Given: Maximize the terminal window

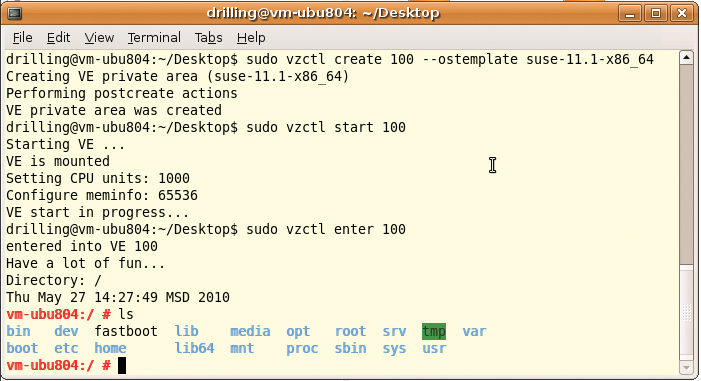Looking at the screenshot, I should 656,13.
